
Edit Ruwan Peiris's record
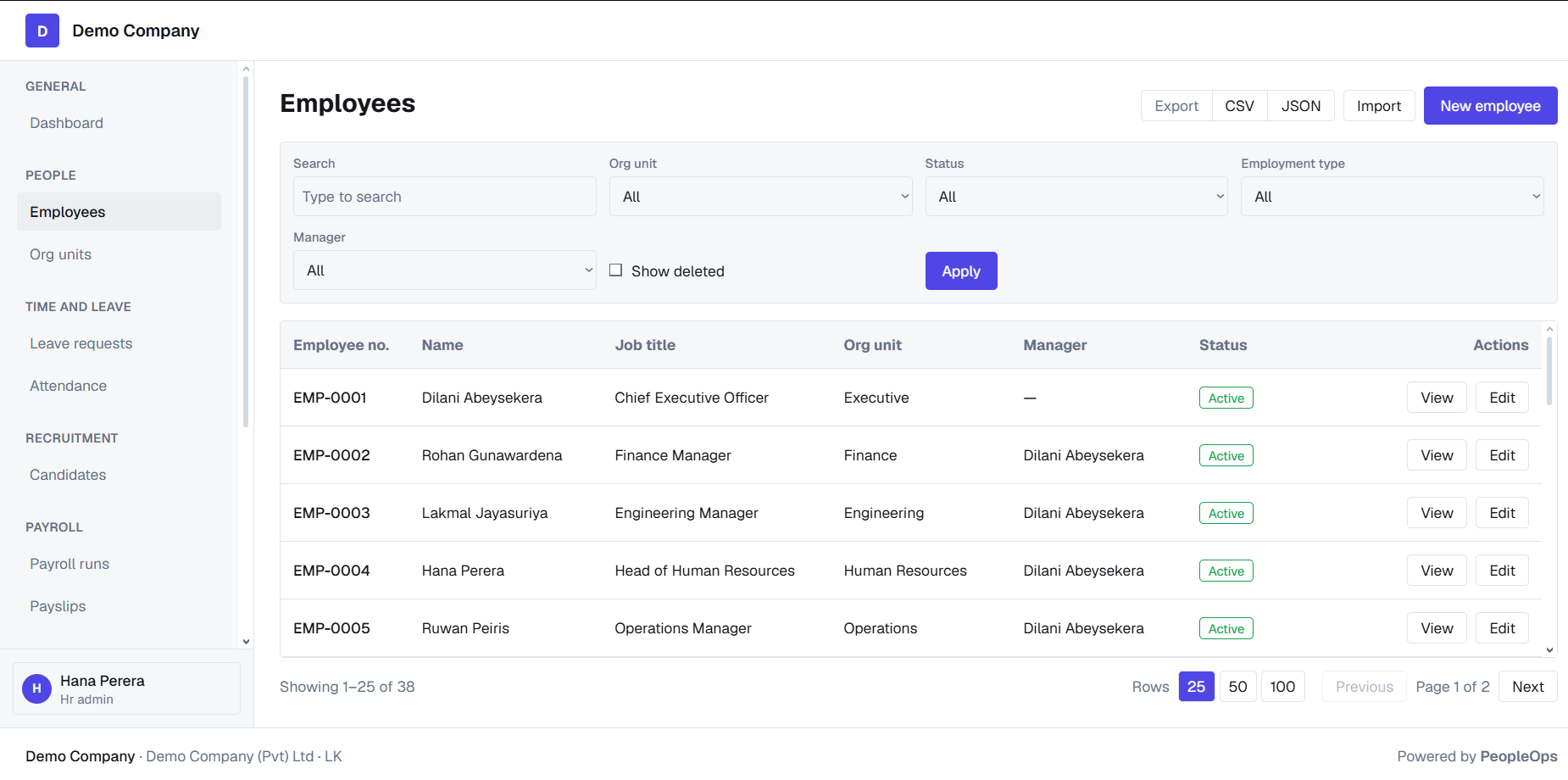click(1502, 628)
